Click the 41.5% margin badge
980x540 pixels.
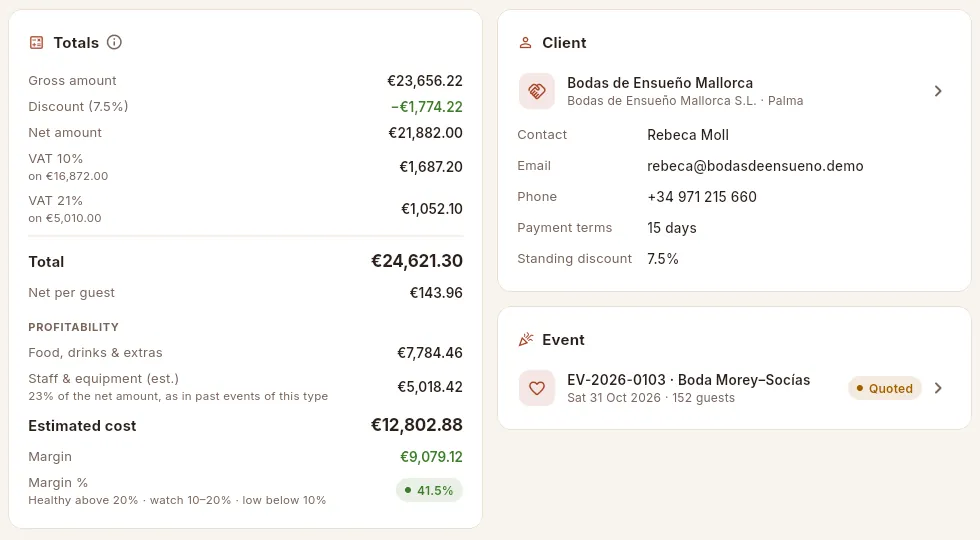pos(429,490)
